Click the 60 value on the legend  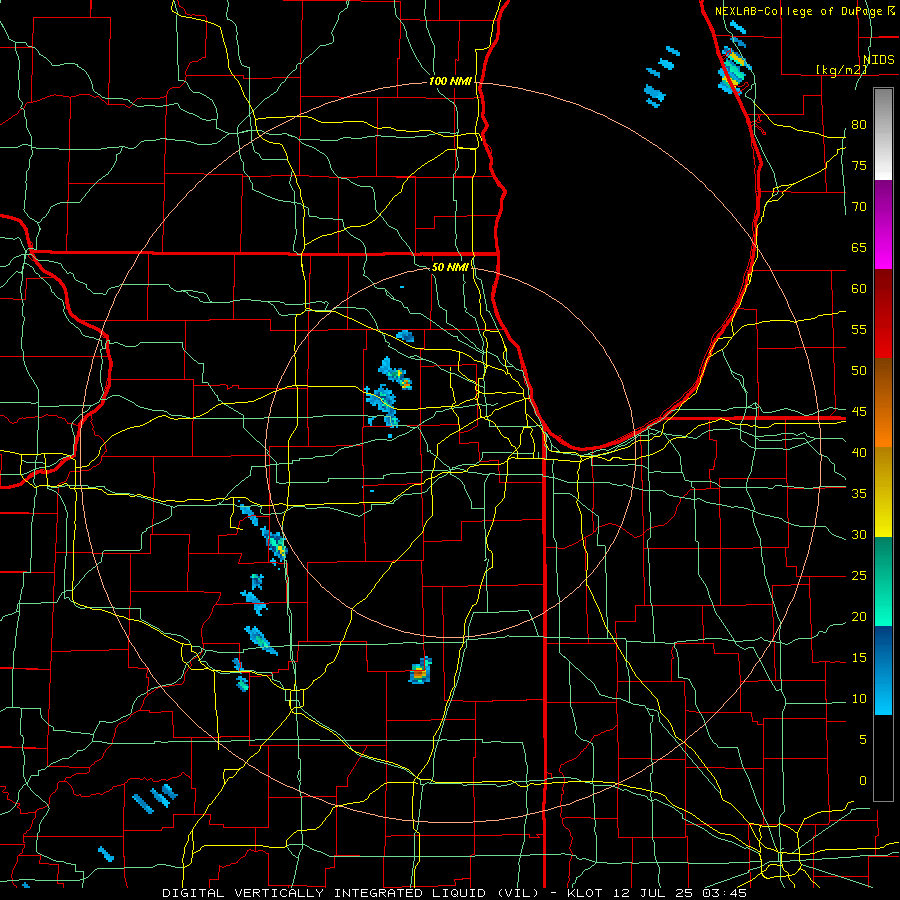click(859, 289)
